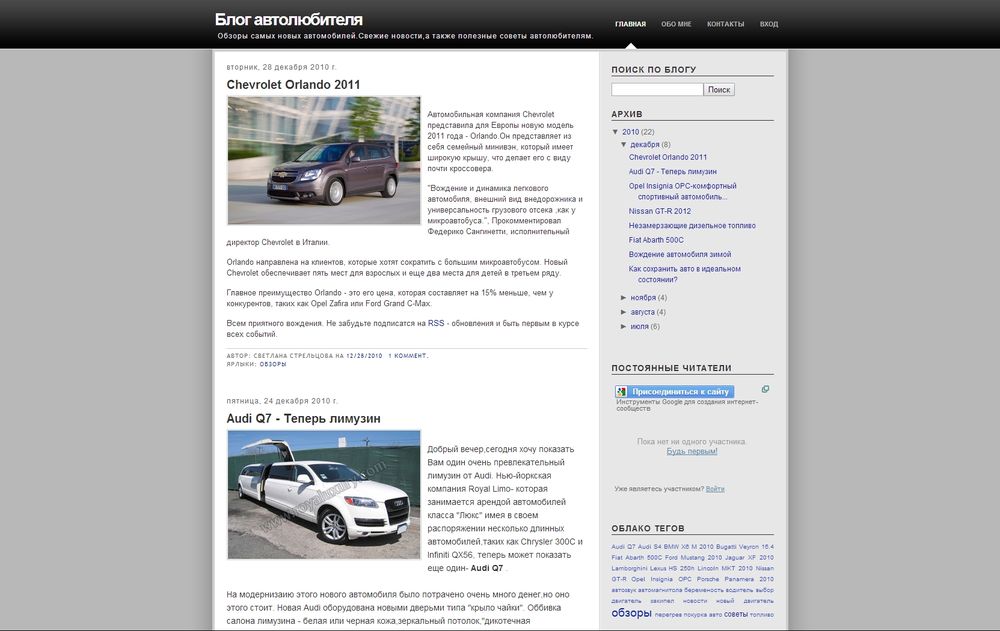Click the RSS subscription link

[436, 323]
